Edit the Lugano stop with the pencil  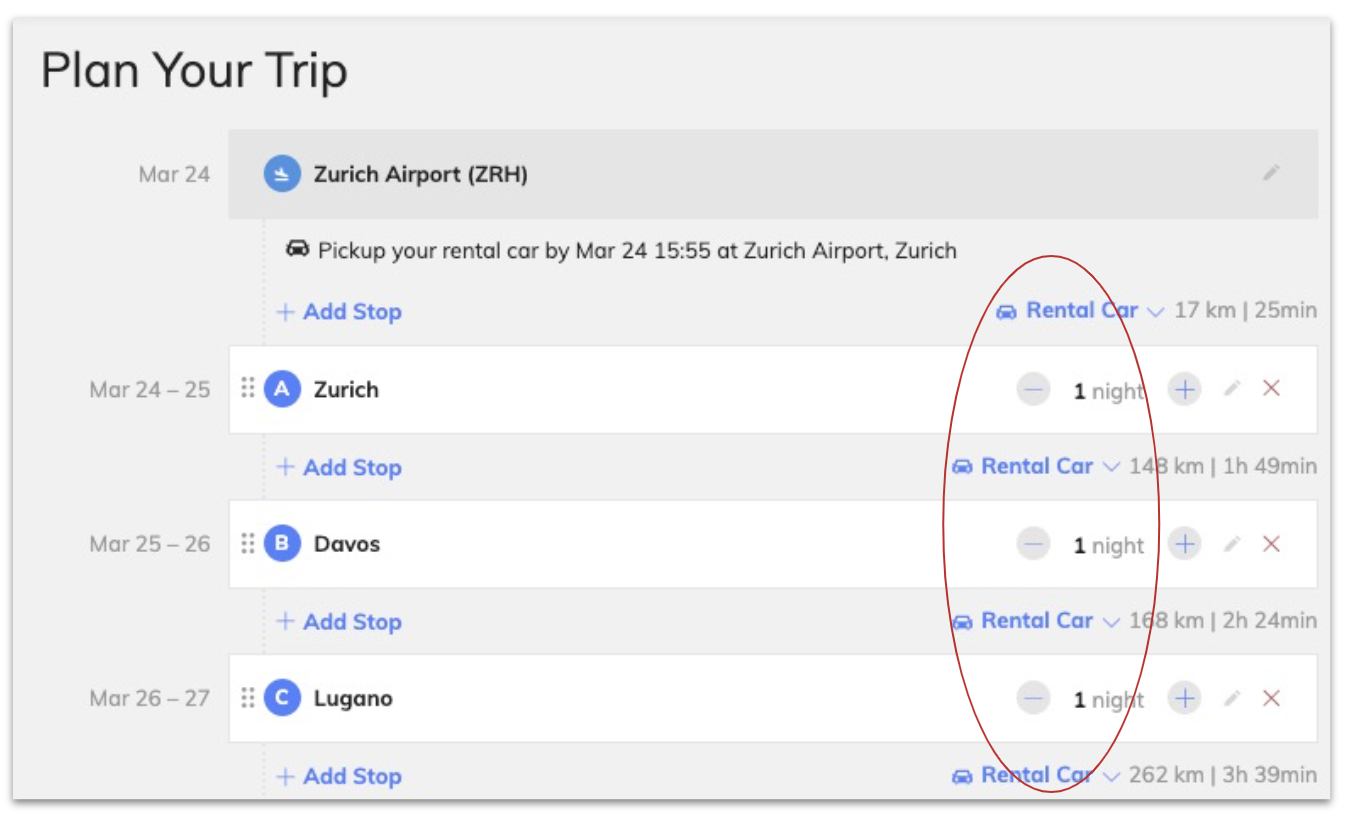[x=1232, y=698]
